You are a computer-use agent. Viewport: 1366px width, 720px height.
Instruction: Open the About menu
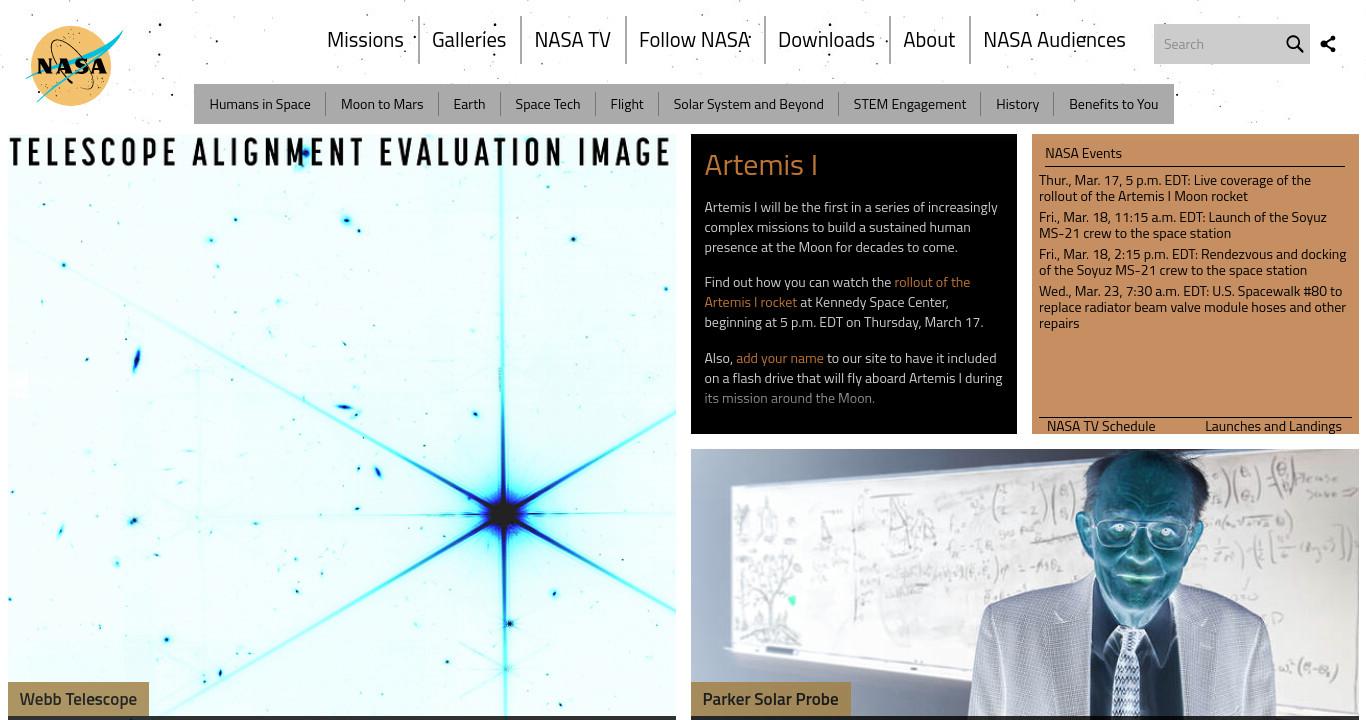point(929,40)
